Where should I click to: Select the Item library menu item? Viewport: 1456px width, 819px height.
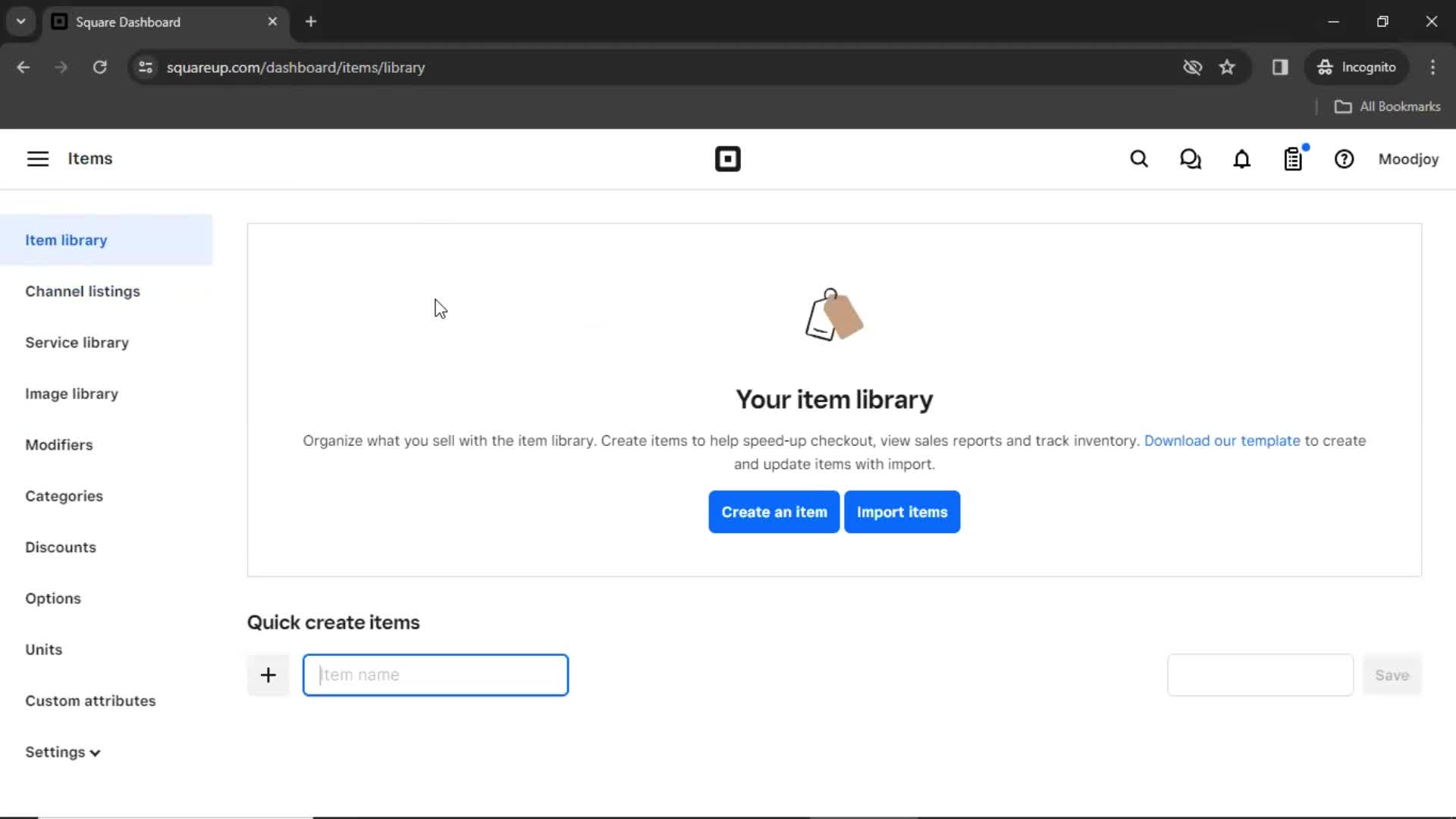tap(66, 240)
